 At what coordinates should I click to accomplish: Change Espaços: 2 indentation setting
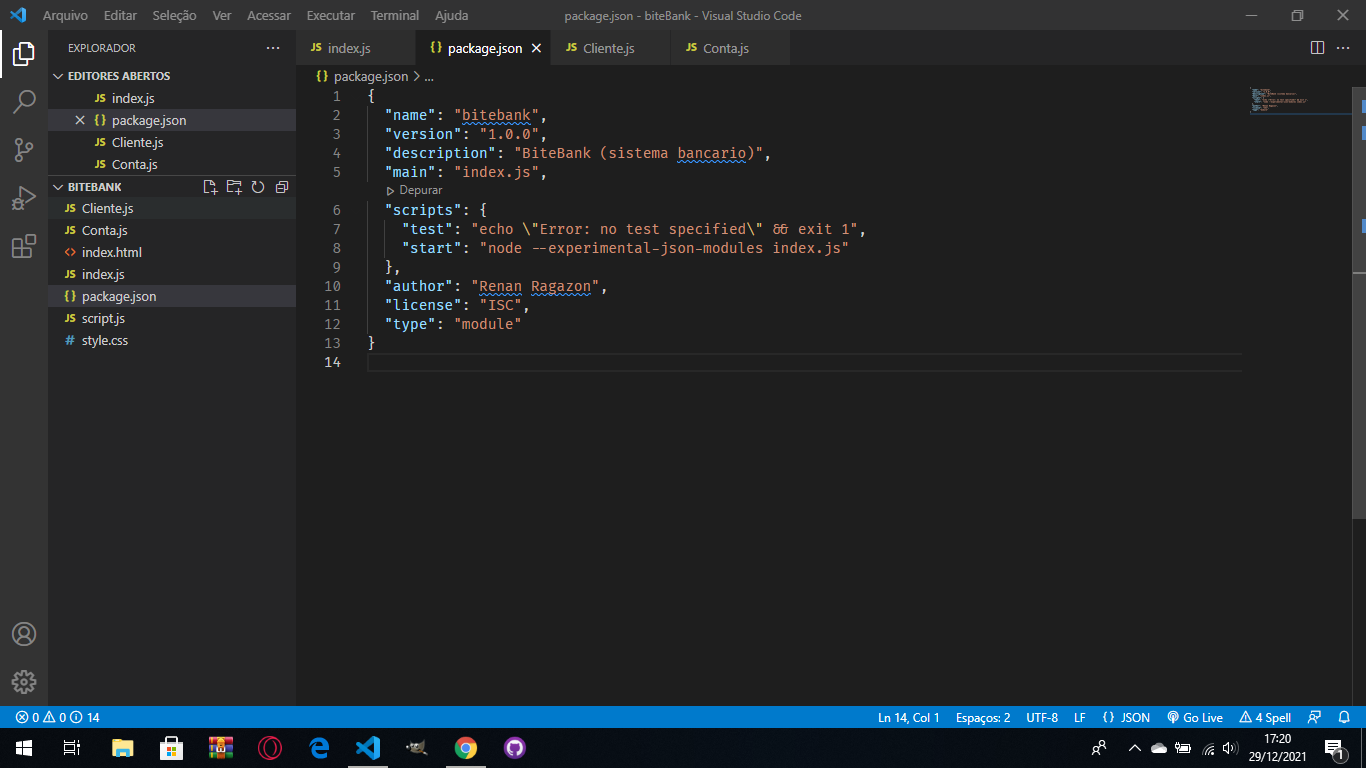(x=983, y=717)
